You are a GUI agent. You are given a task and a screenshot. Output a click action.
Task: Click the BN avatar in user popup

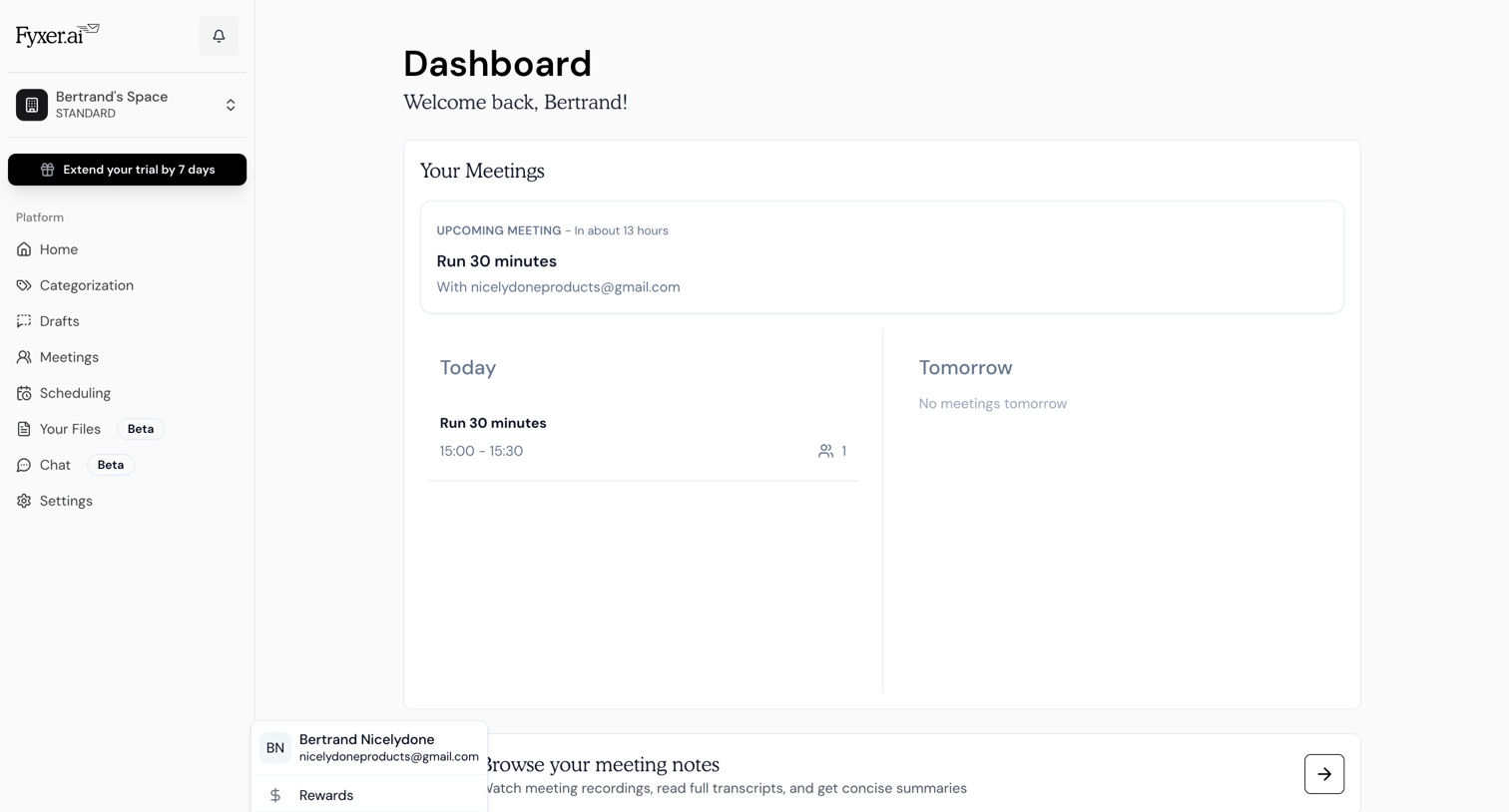click(275, 748)
